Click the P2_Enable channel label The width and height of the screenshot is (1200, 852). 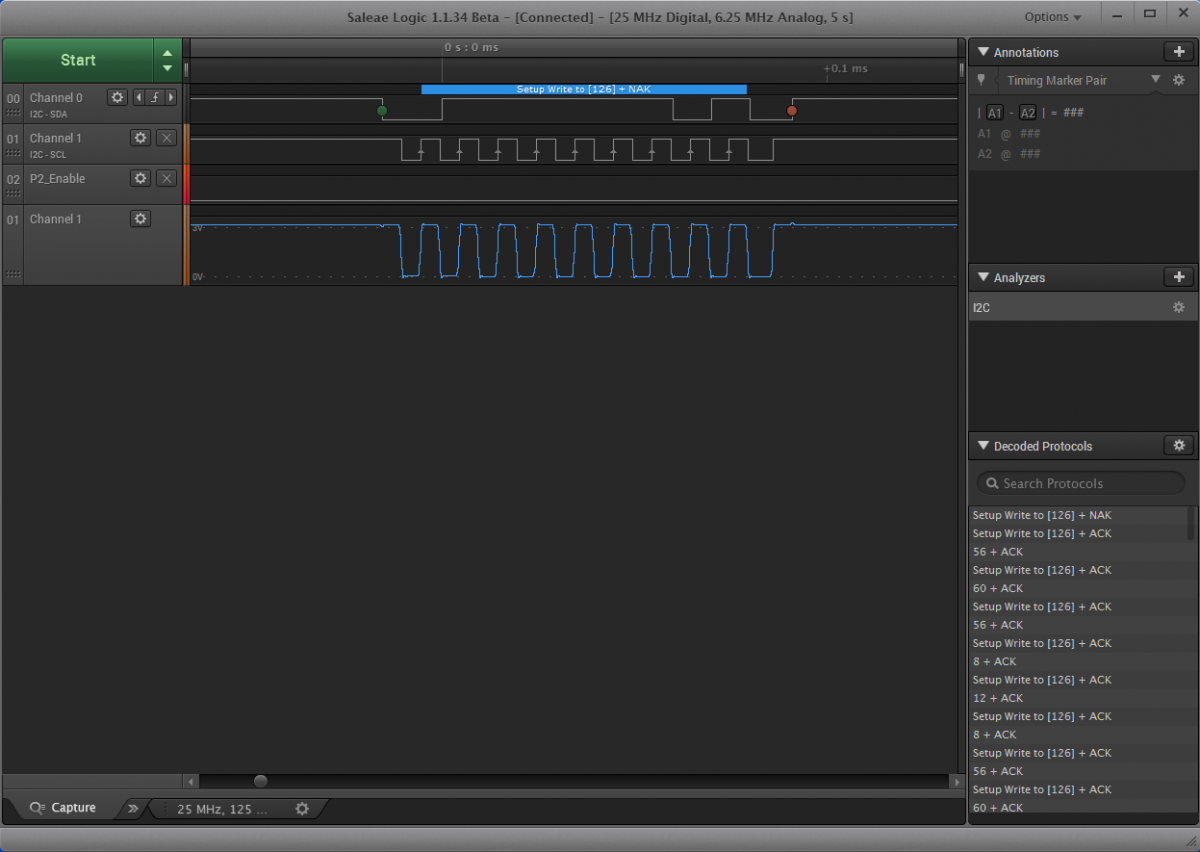click(58, 178)
